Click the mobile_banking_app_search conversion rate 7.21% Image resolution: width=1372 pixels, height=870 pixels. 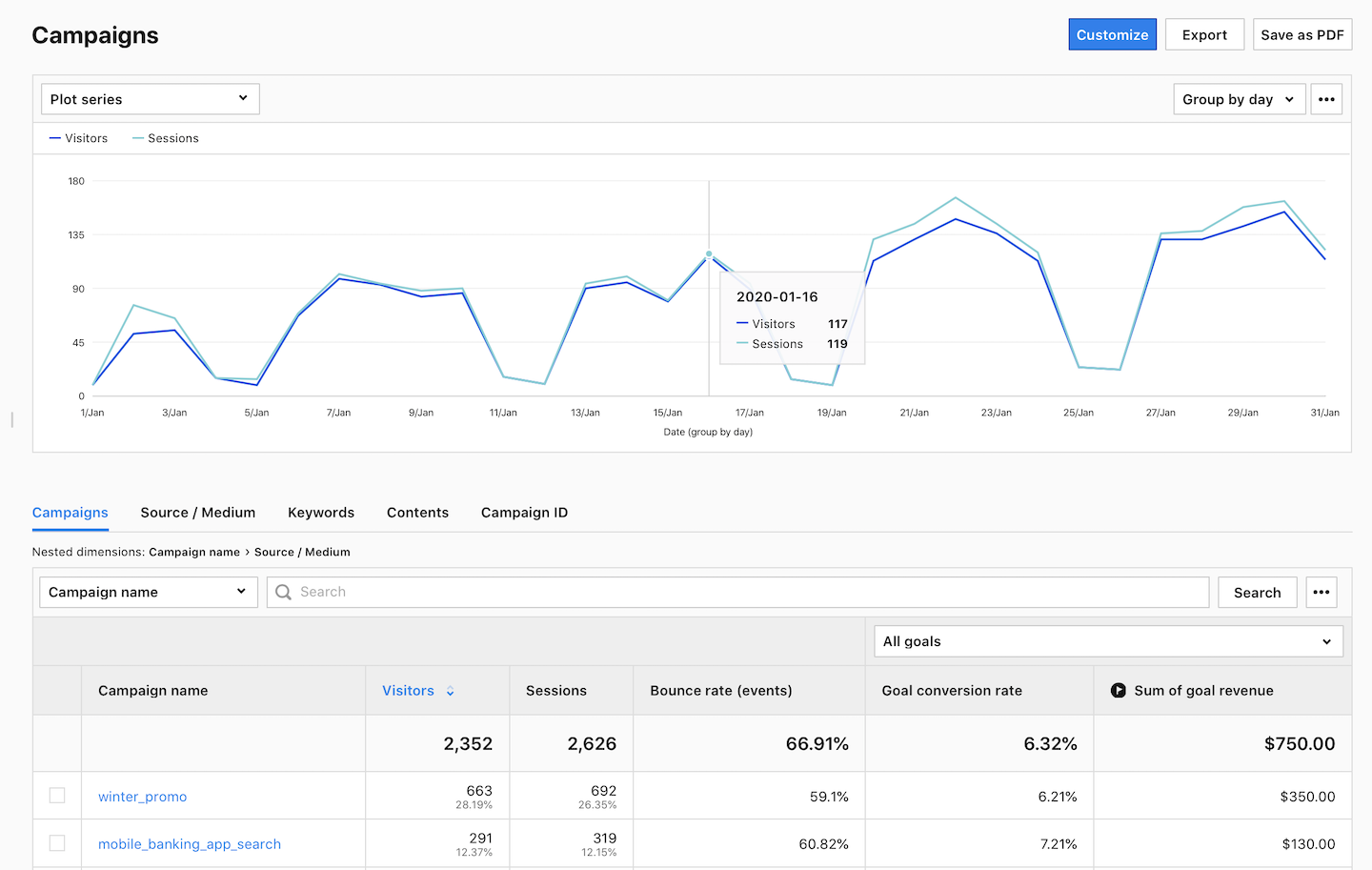1058,844
